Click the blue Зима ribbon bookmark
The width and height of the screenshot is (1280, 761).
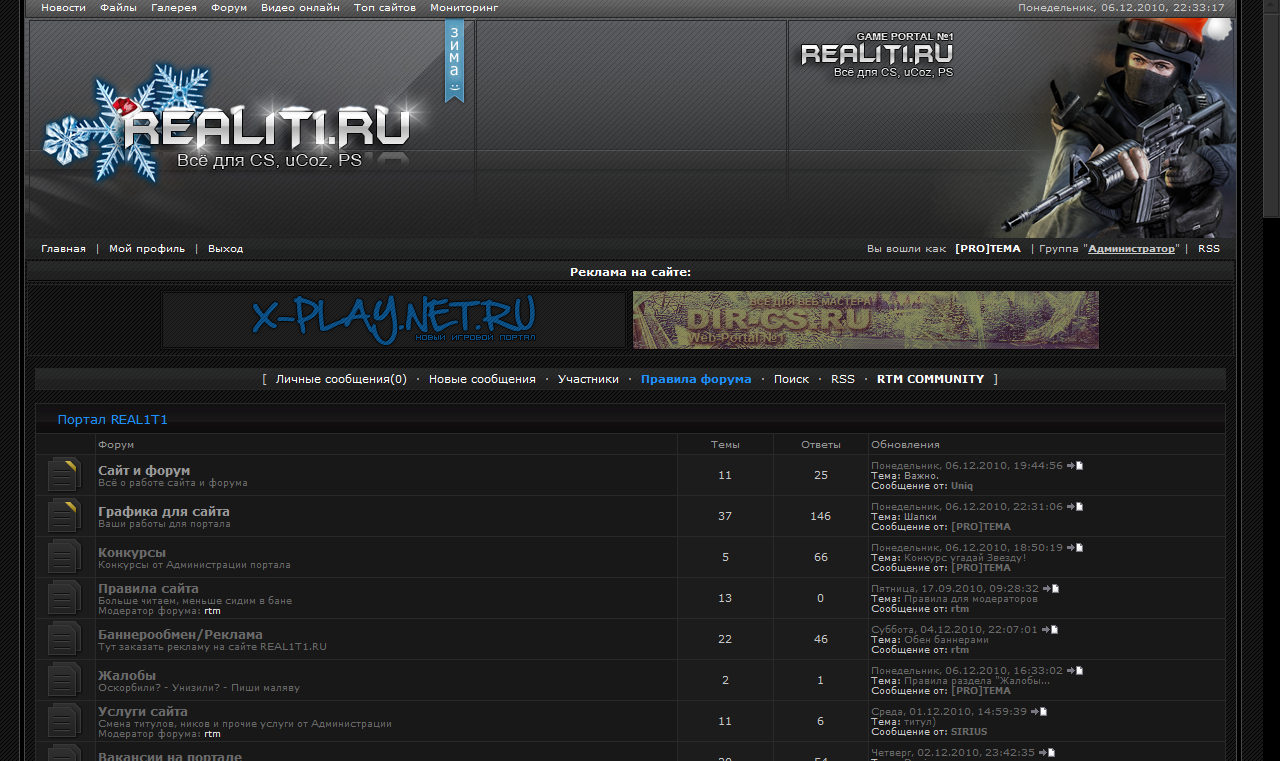click(x=455, y=60)
